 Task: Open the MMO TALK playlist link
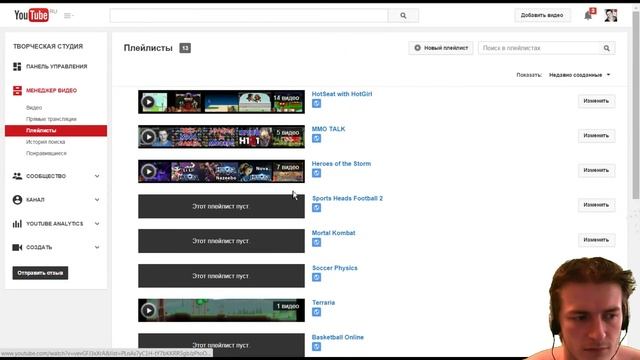(329, 129)
